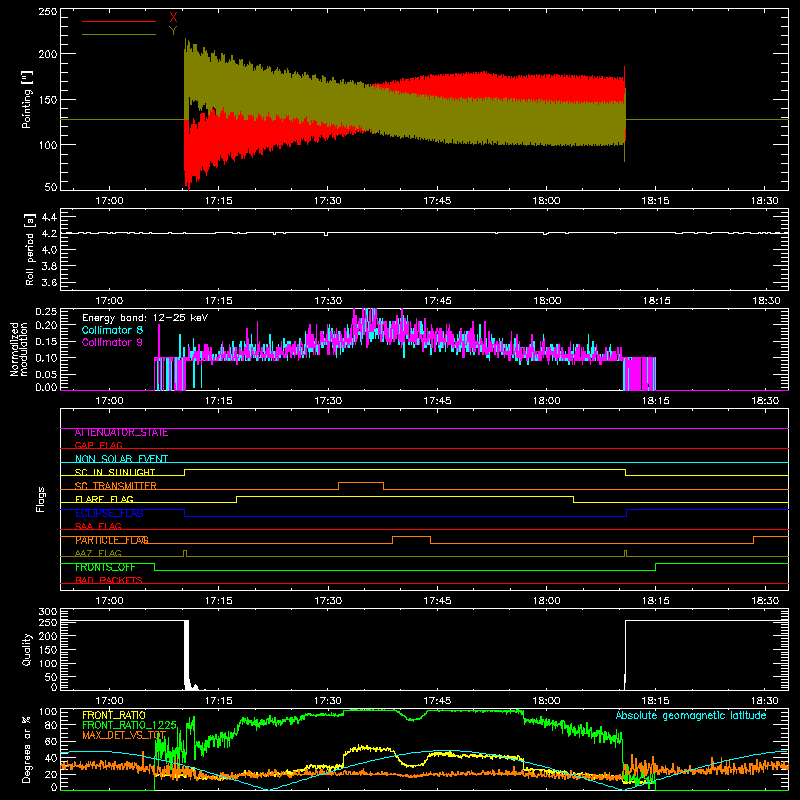Click the ATTENUATOR_STATE flag label

(121, 433)
